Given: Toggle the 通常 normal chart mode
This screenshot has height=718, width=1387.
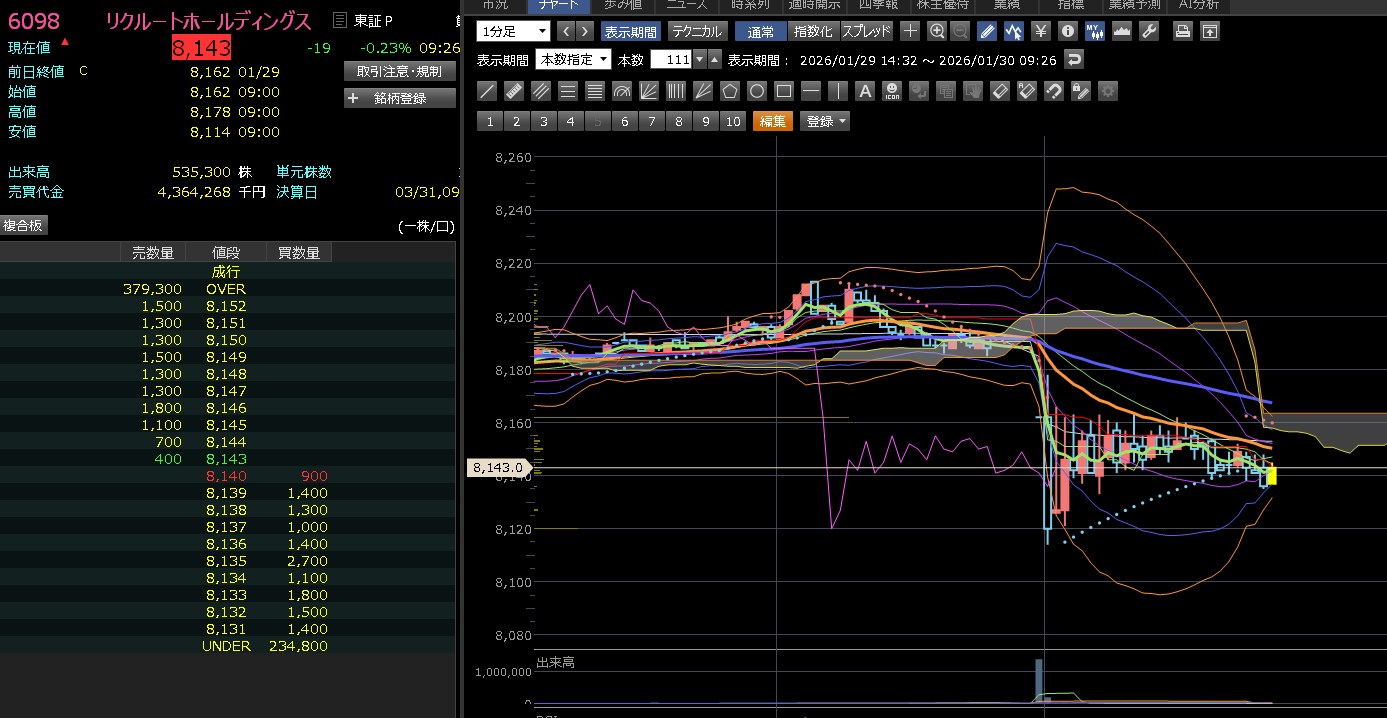Looking at the screenshot, I should (760, 31).
